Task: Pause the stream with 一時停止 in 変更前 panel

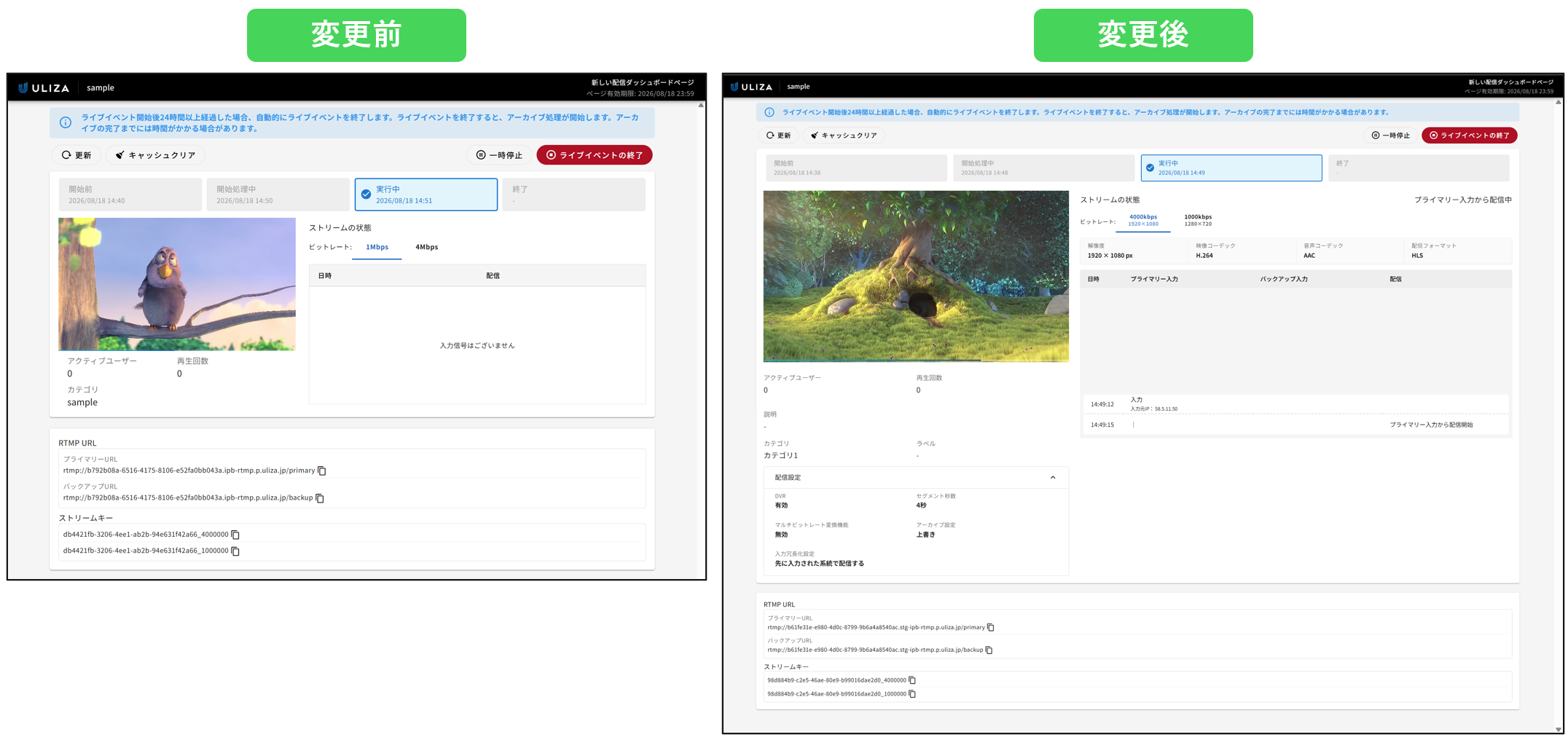Action: 500,155
